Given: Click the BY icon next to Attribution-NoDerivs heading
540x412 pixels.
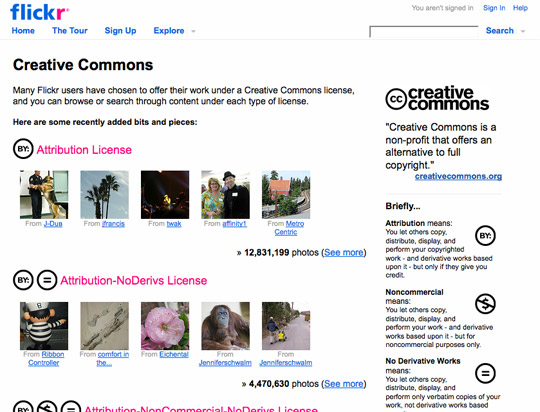Looking at the screenshot, I should tap(23, 280).
